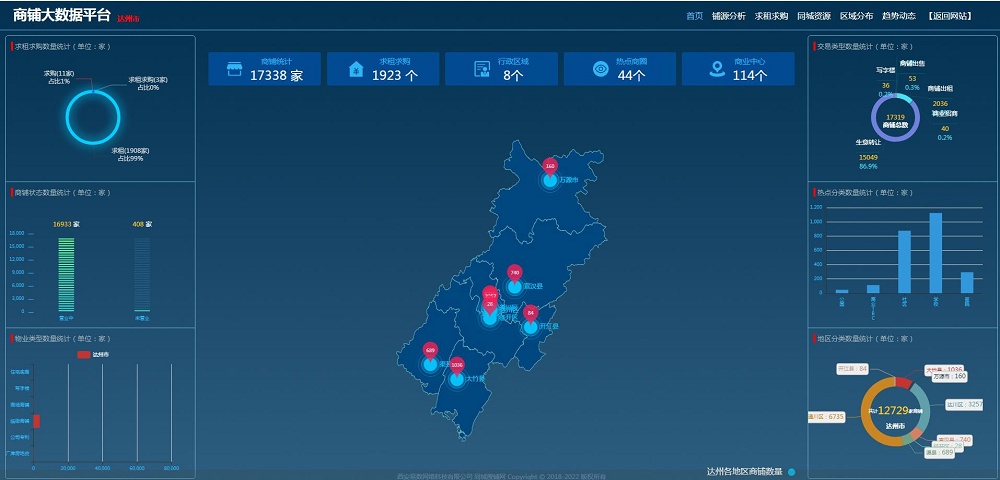Click the house icon in 求租求购 card
1000x480 pixels.
[355, 69]
